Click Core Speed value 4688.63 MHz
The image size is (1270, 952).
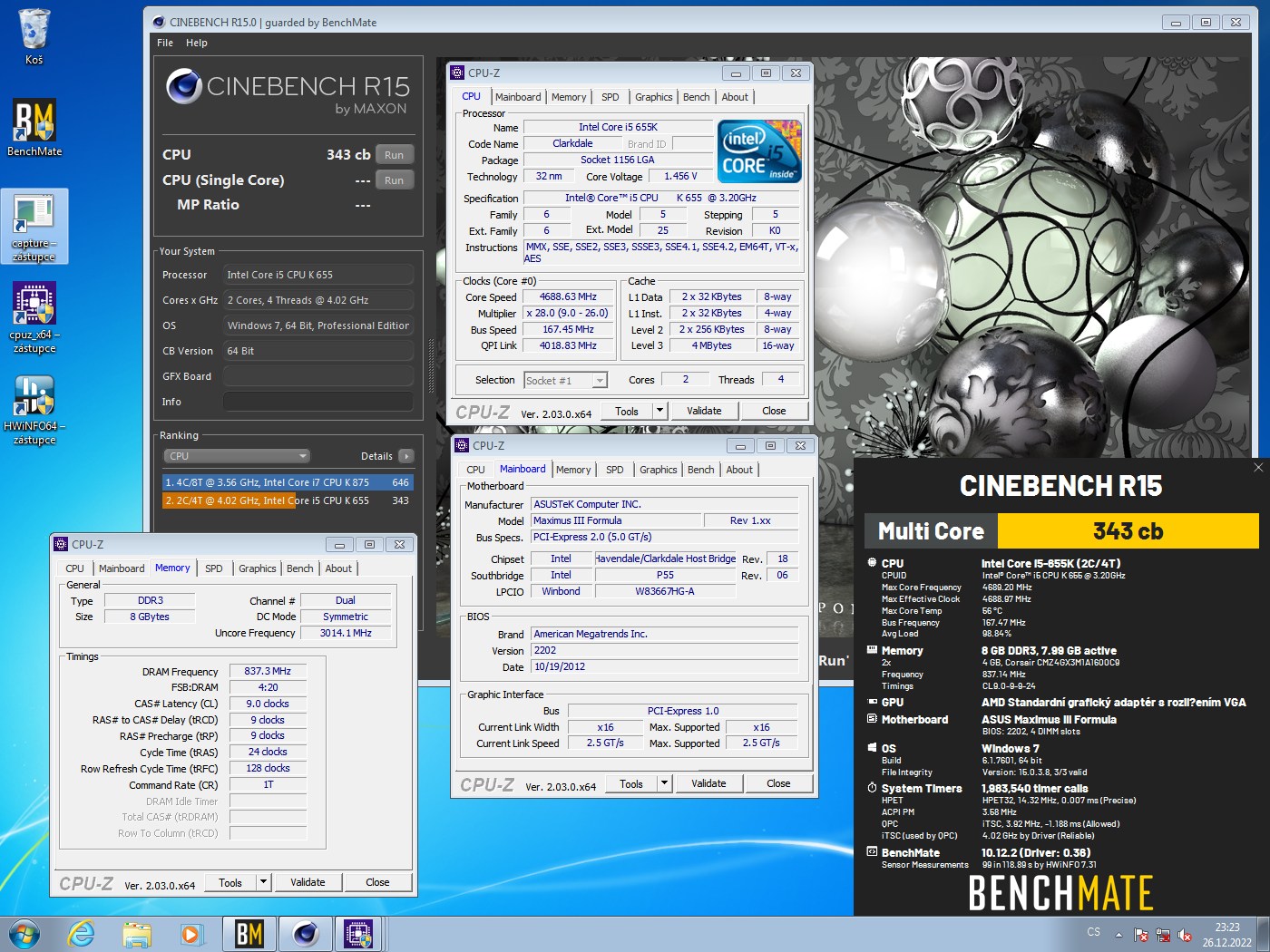point(569,297)
